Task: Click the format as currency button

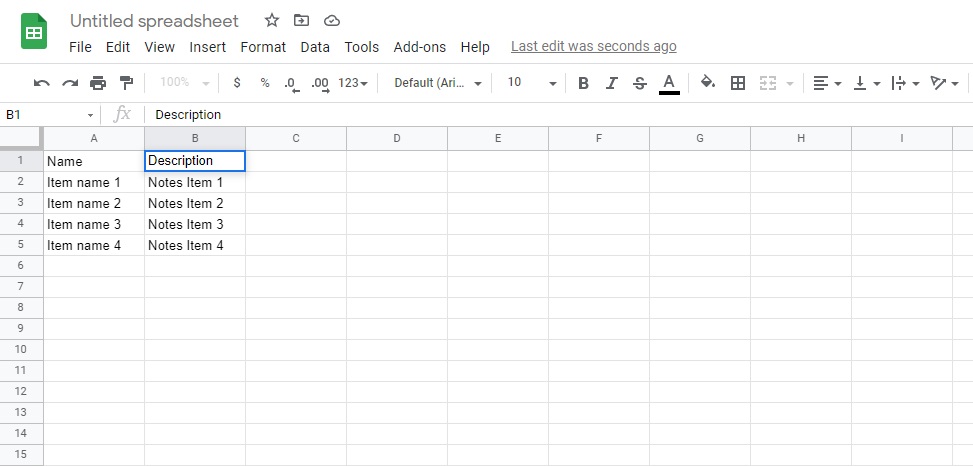Action: coord(236,83)
